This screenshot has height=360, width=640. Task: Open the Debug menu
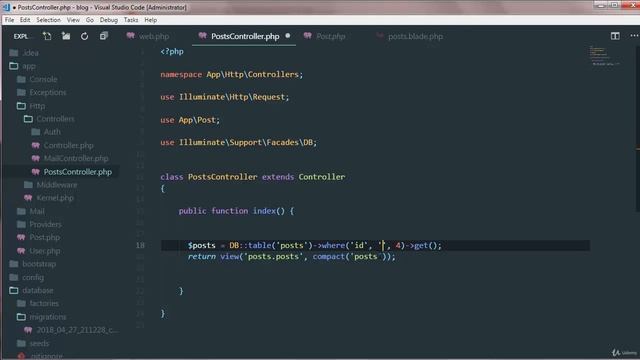109,20
